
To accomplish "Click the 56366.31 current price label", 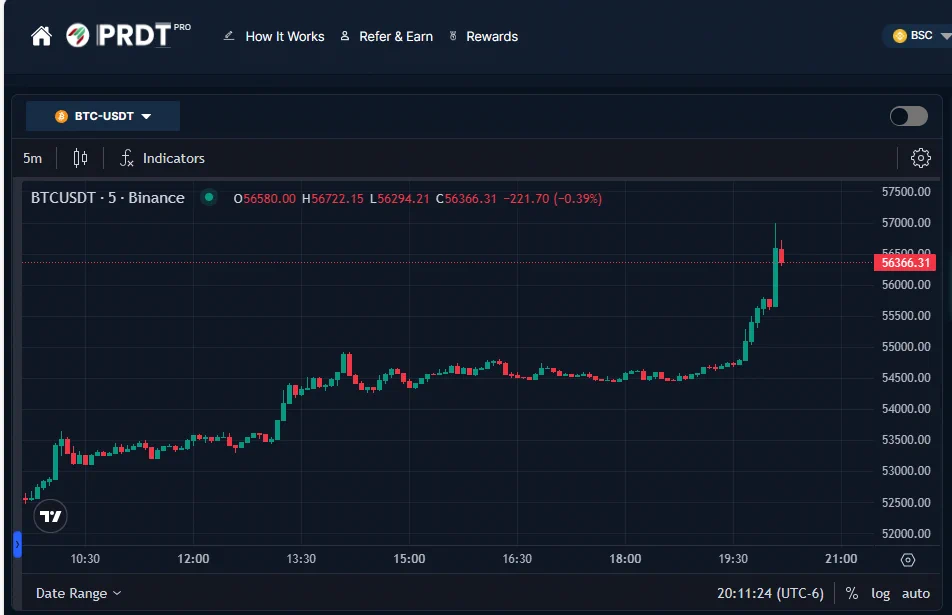I will click(x=905, y=262).
